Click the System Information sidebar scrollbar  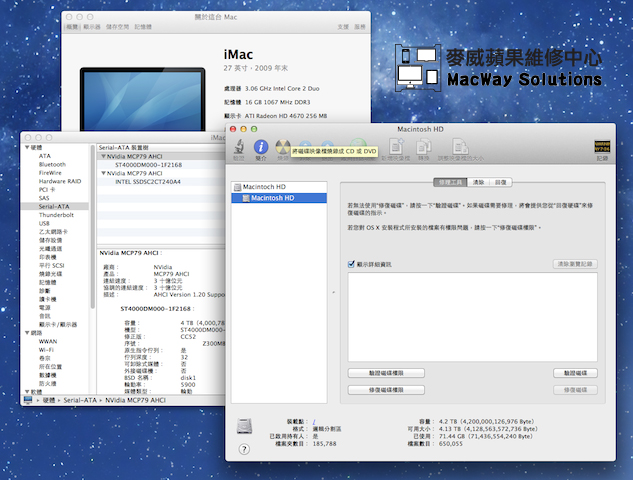[x=92, y=226]
